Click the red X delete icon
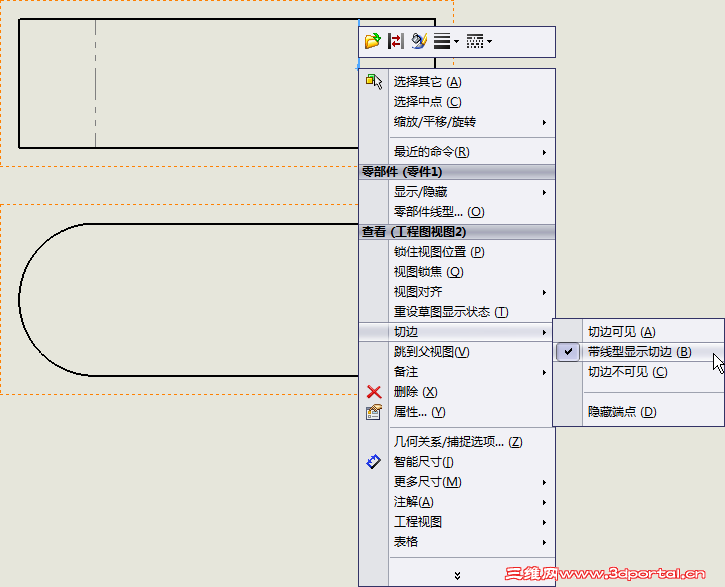Screen dimensions: 725x587 pyautogui.click(x=374, y=392)
